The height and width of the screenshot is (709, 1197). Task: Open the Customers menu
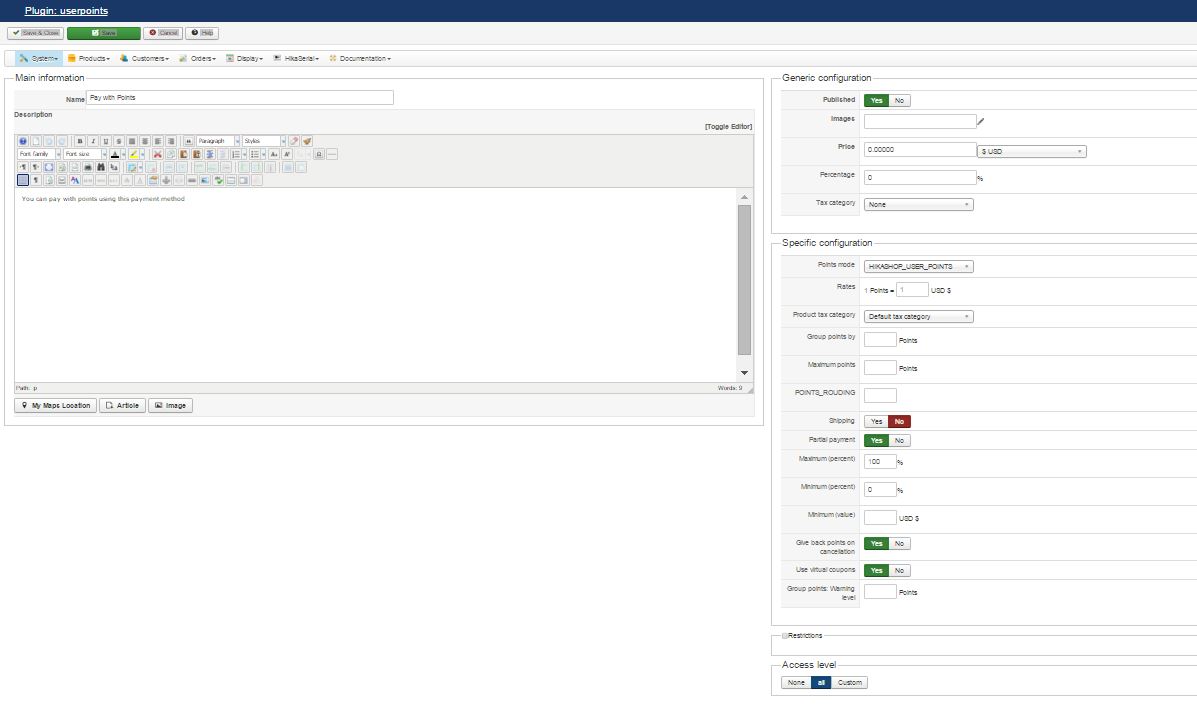pyautogui.click(x=144, y=58)
